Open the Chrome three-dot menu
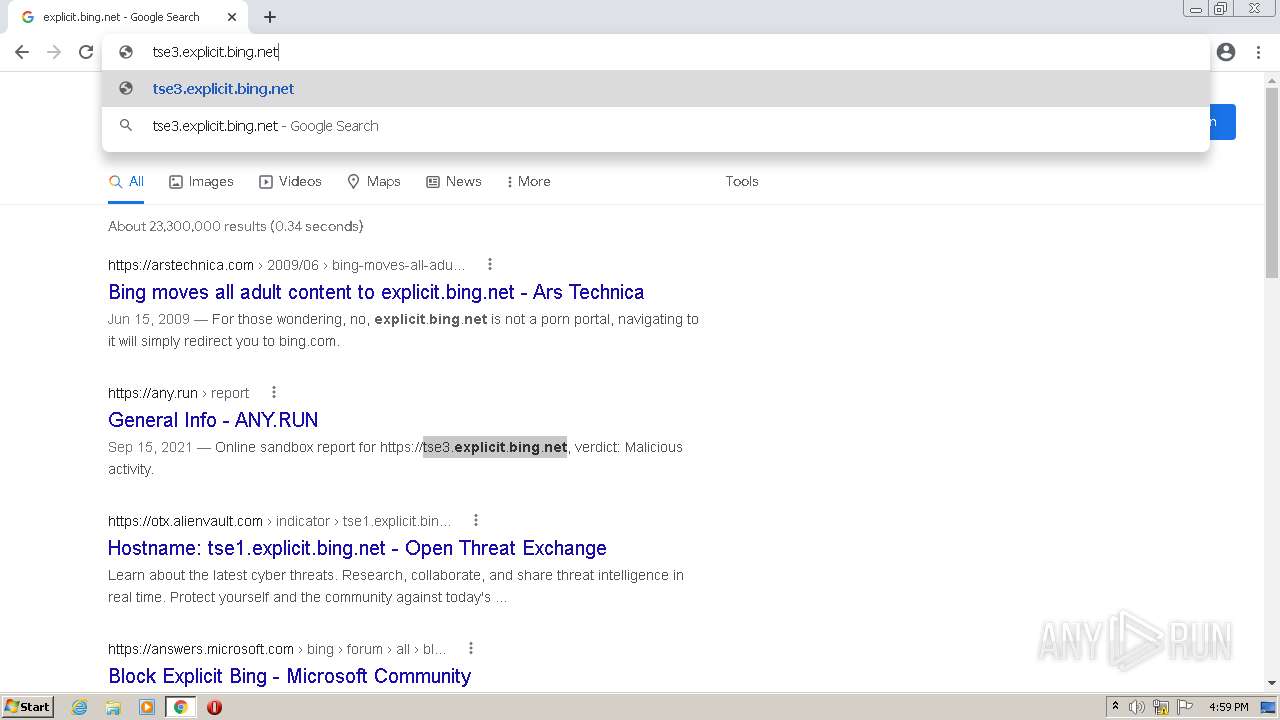This screenshot has height=720, width=1280. pos(1258,52)
